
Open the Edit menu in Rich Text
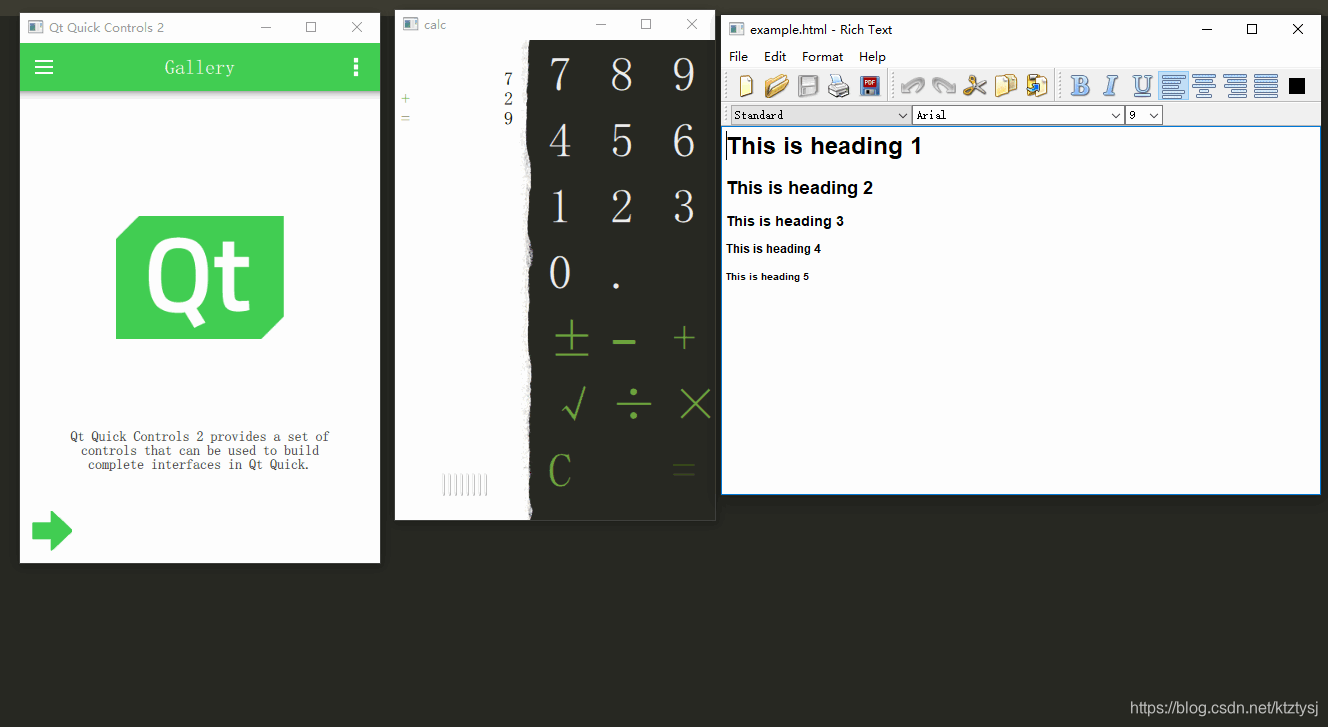(x=775, y=57)
